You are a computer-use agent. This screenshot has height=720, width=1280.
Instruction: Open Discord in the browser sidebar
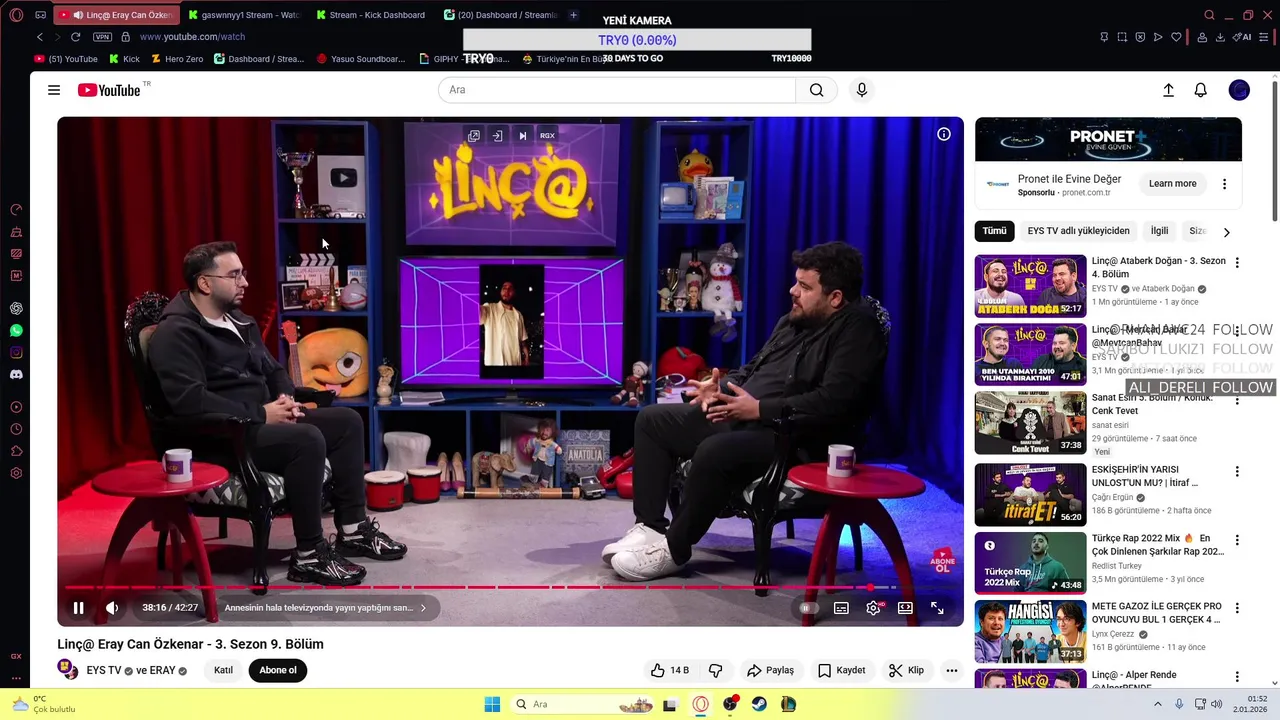pyautogui.click(x=16, y=375)
